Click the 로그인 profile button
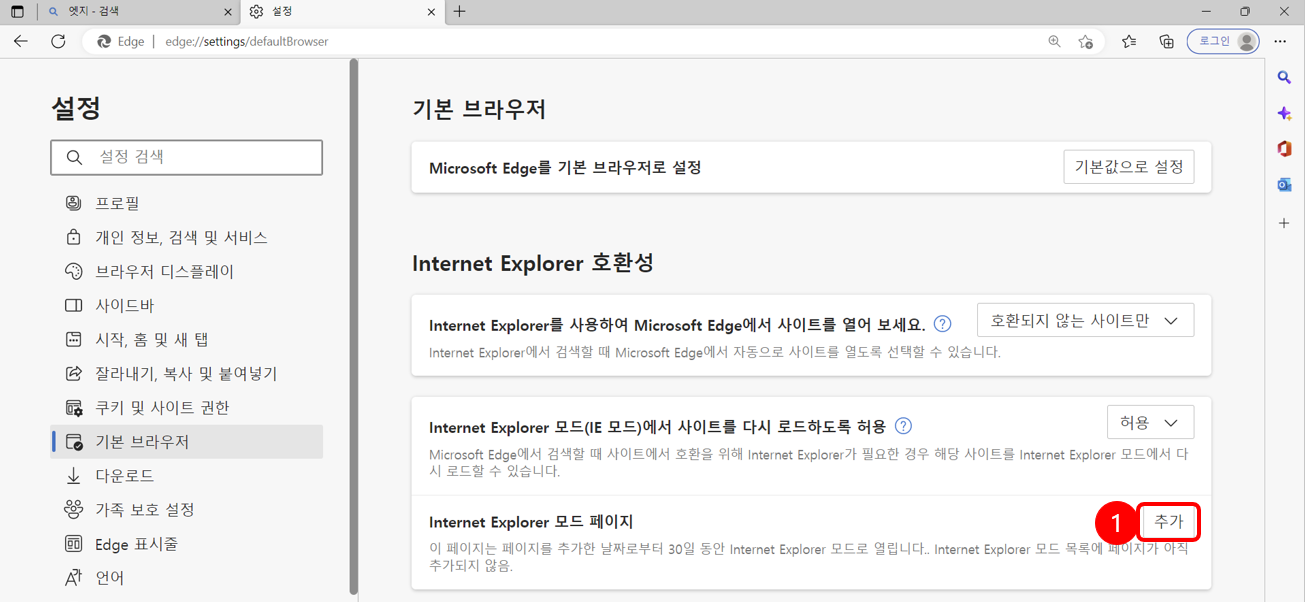1305x602 pixels. pyautogui.click(x=1223, y=41)
